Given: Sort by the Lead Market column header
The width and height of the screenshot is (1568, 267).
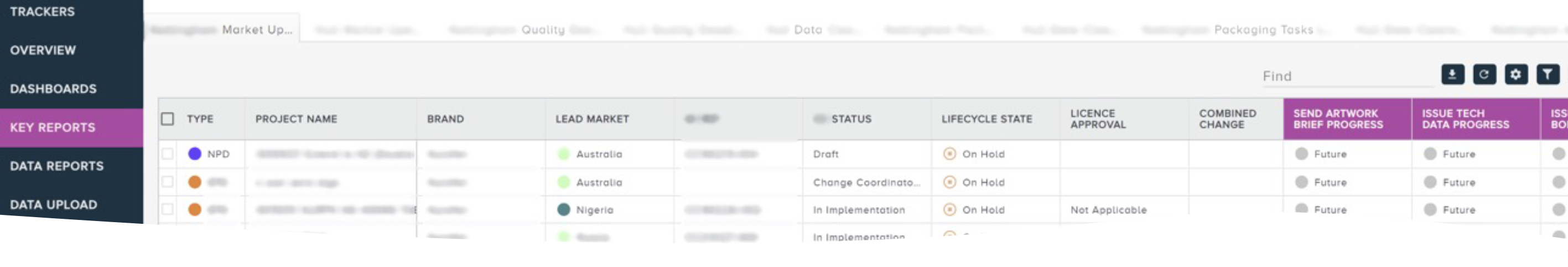Looking at the screenshot, I should (592, 119).
